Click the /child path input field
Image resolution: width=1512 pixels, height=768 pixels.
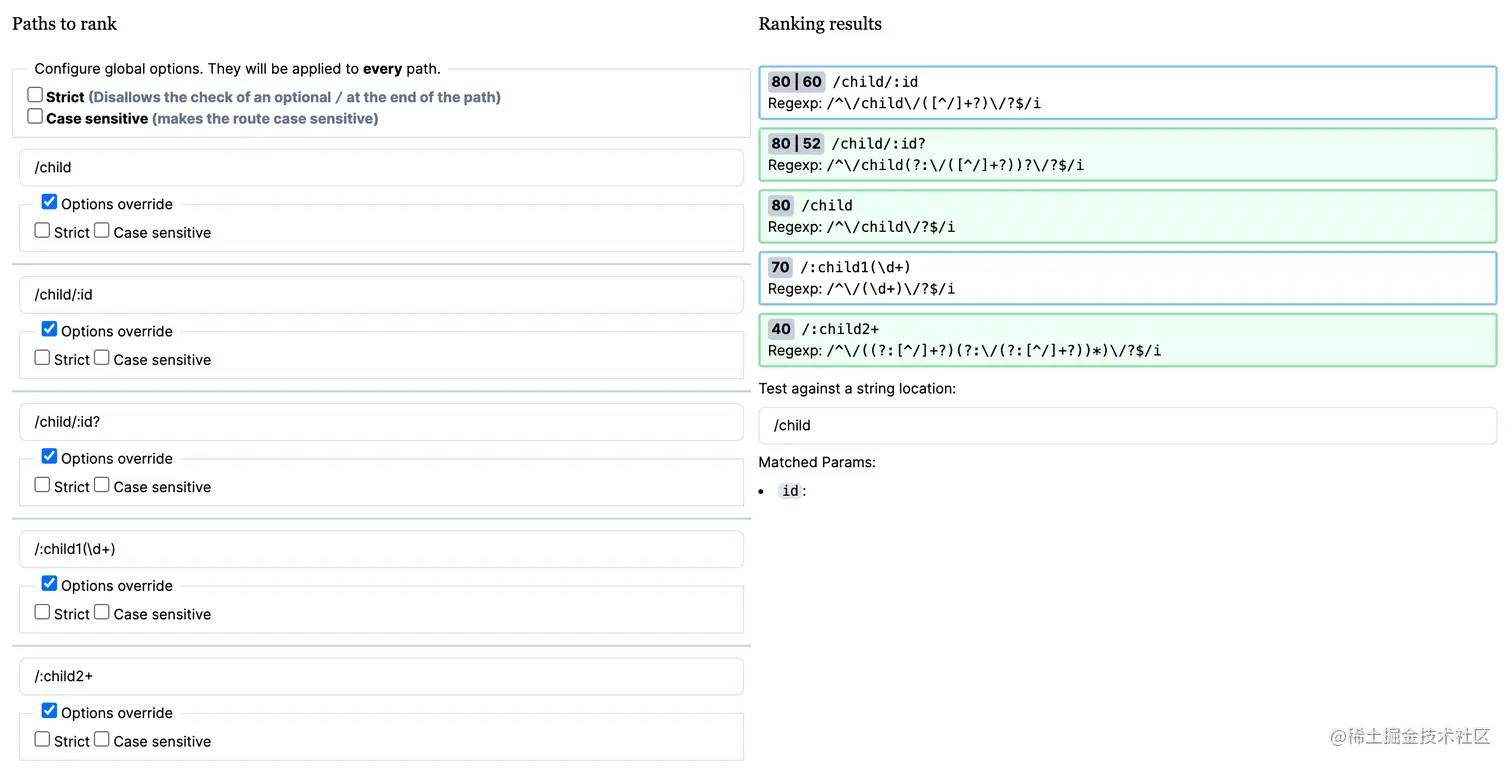pyautogui.click(x=381, y=167)
